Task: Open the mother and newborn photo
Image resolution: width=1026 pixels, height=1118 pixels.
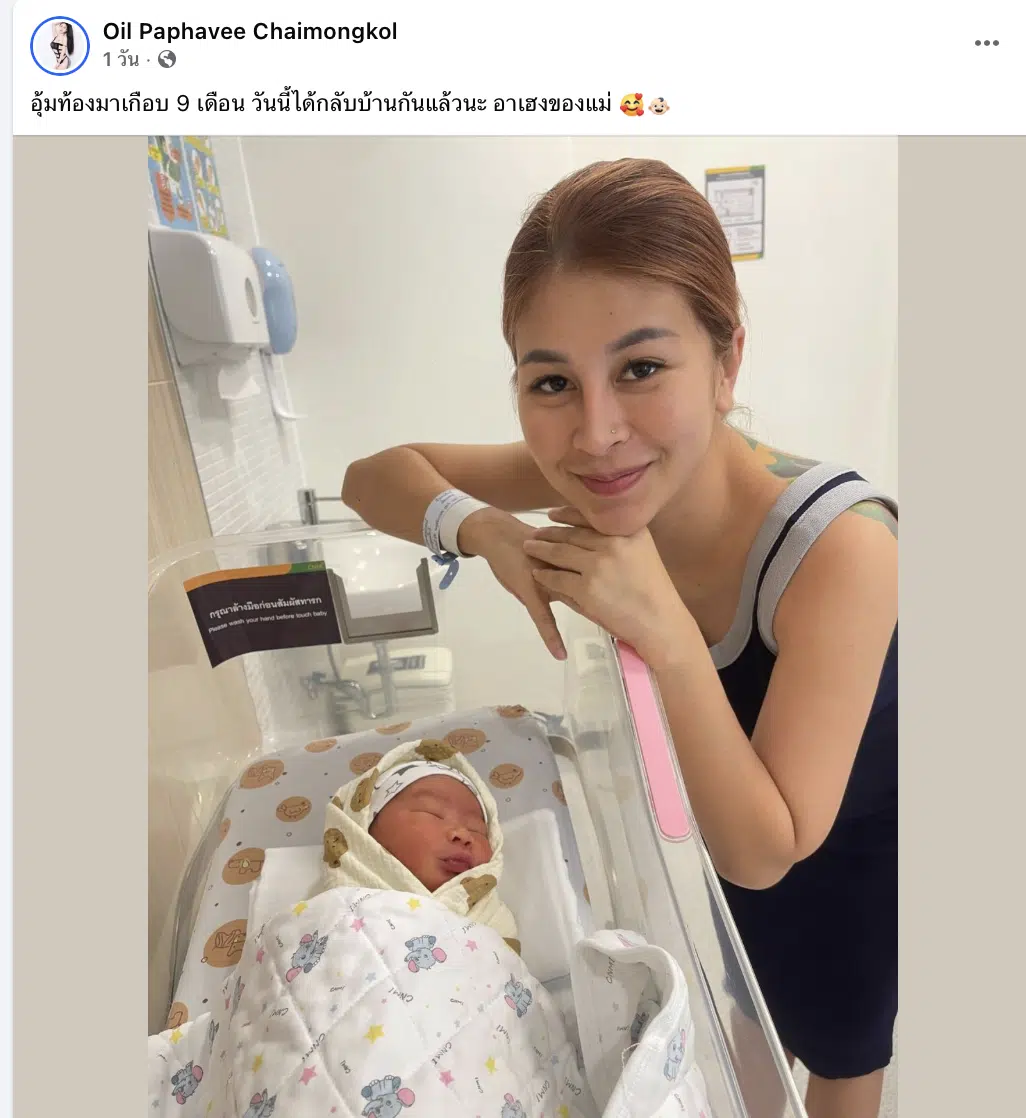Action: click(x=523, y=627)
